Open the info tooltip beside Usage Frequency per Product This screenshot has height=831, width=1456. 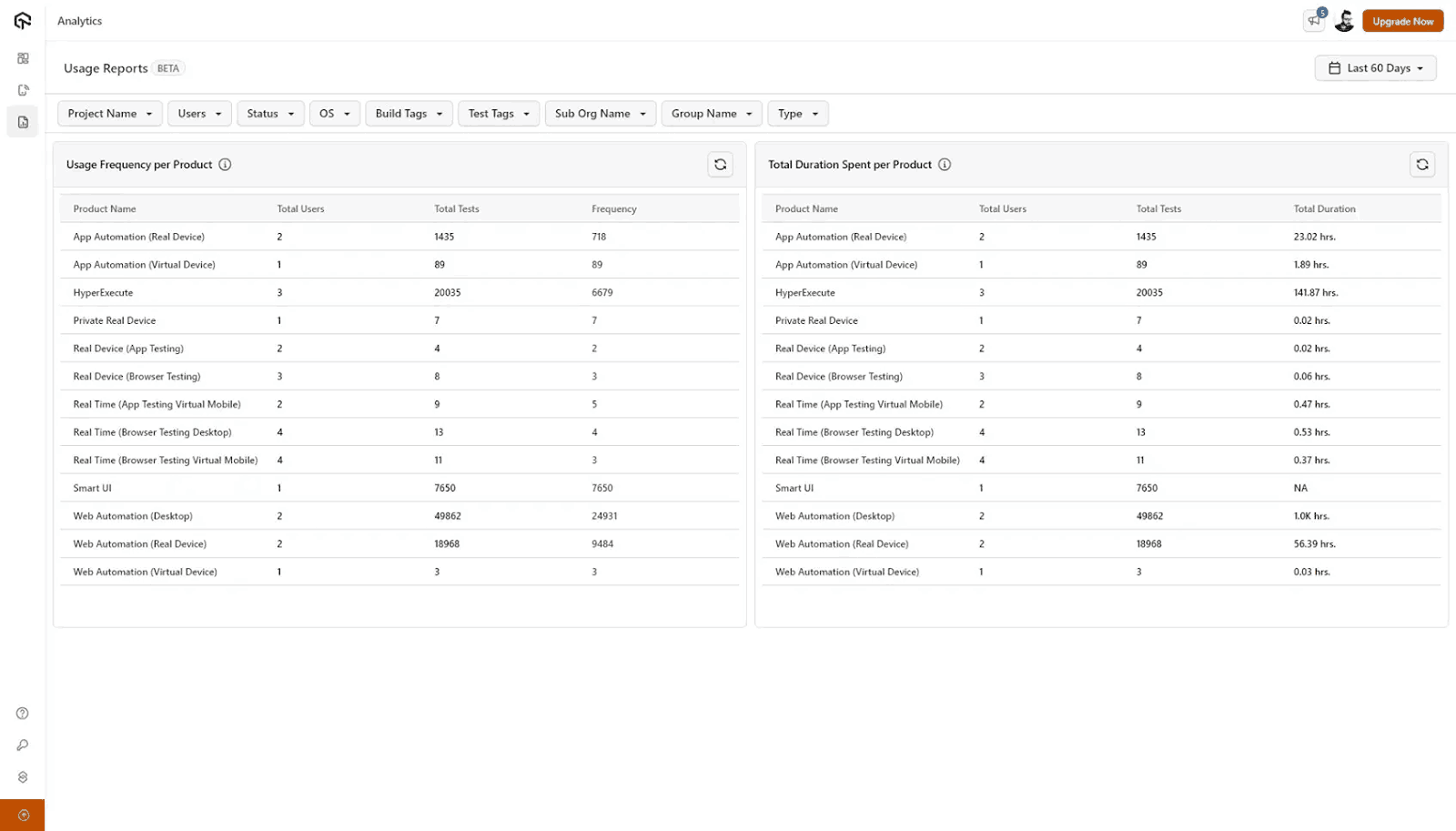(x=224, y=165)
